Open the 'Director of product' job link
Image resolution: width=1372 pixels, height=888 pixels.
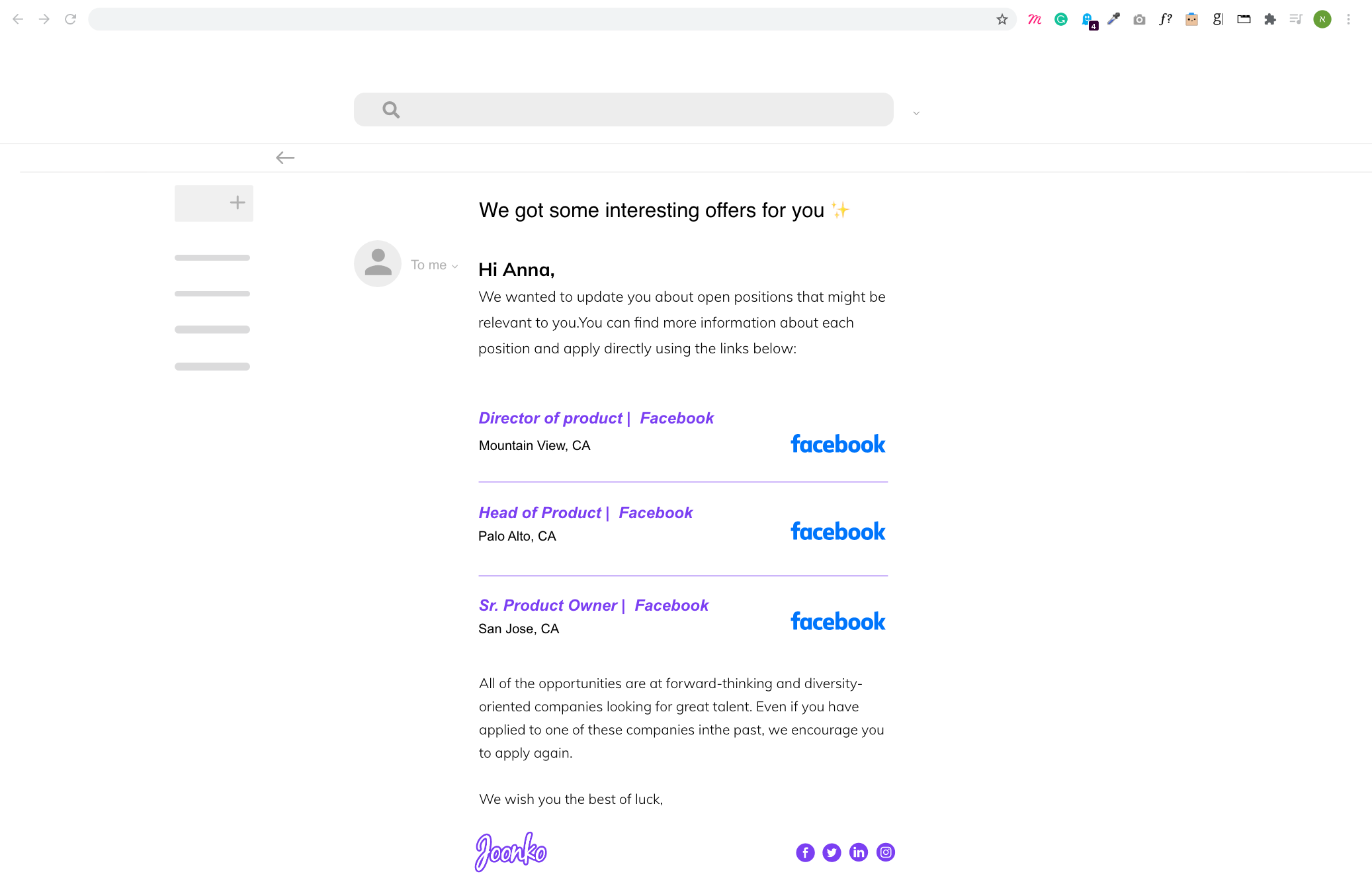pos(550,418)
